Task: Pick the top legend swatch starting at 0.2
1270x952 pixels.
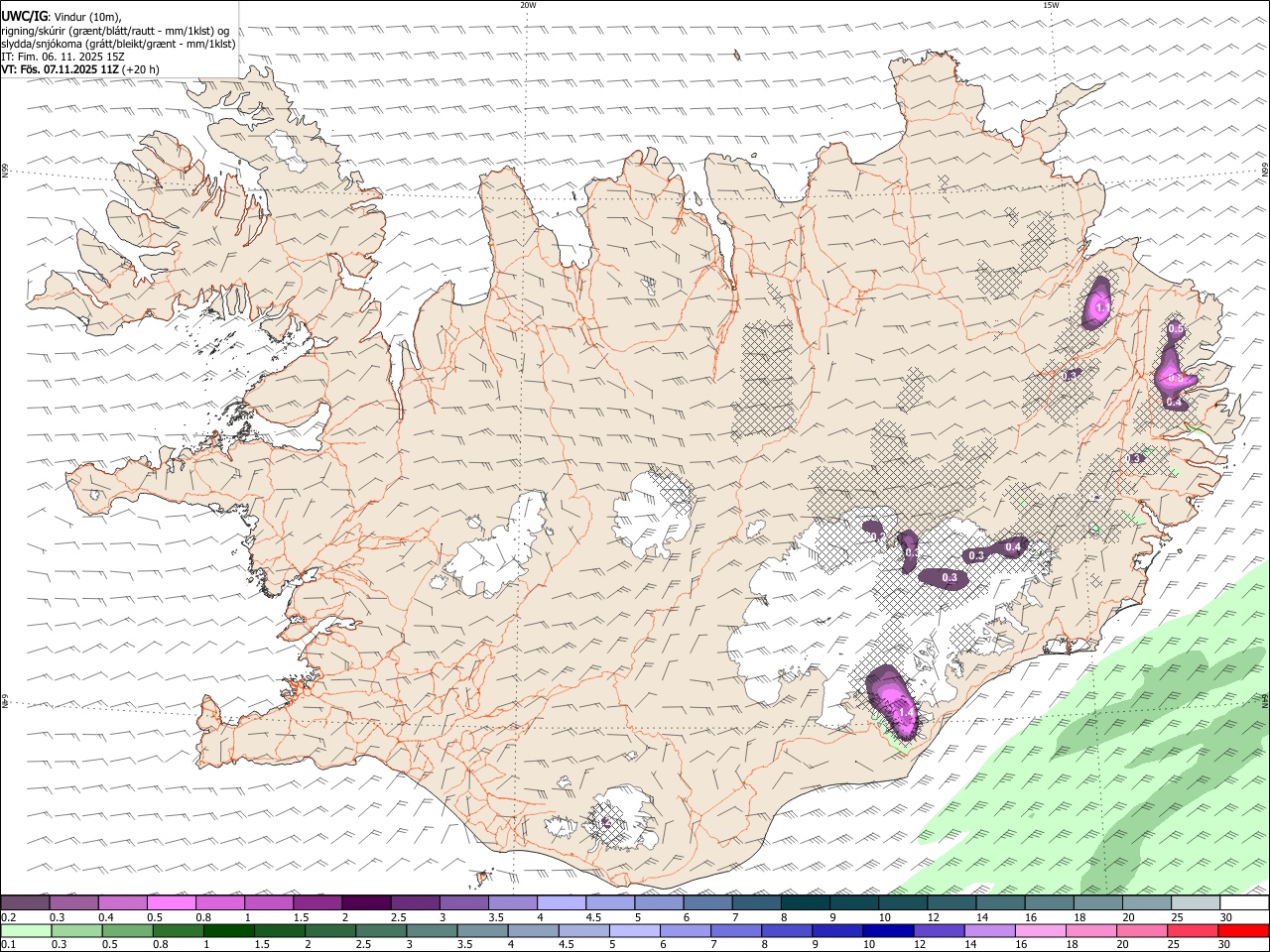Action: click(x=25, y=902)
